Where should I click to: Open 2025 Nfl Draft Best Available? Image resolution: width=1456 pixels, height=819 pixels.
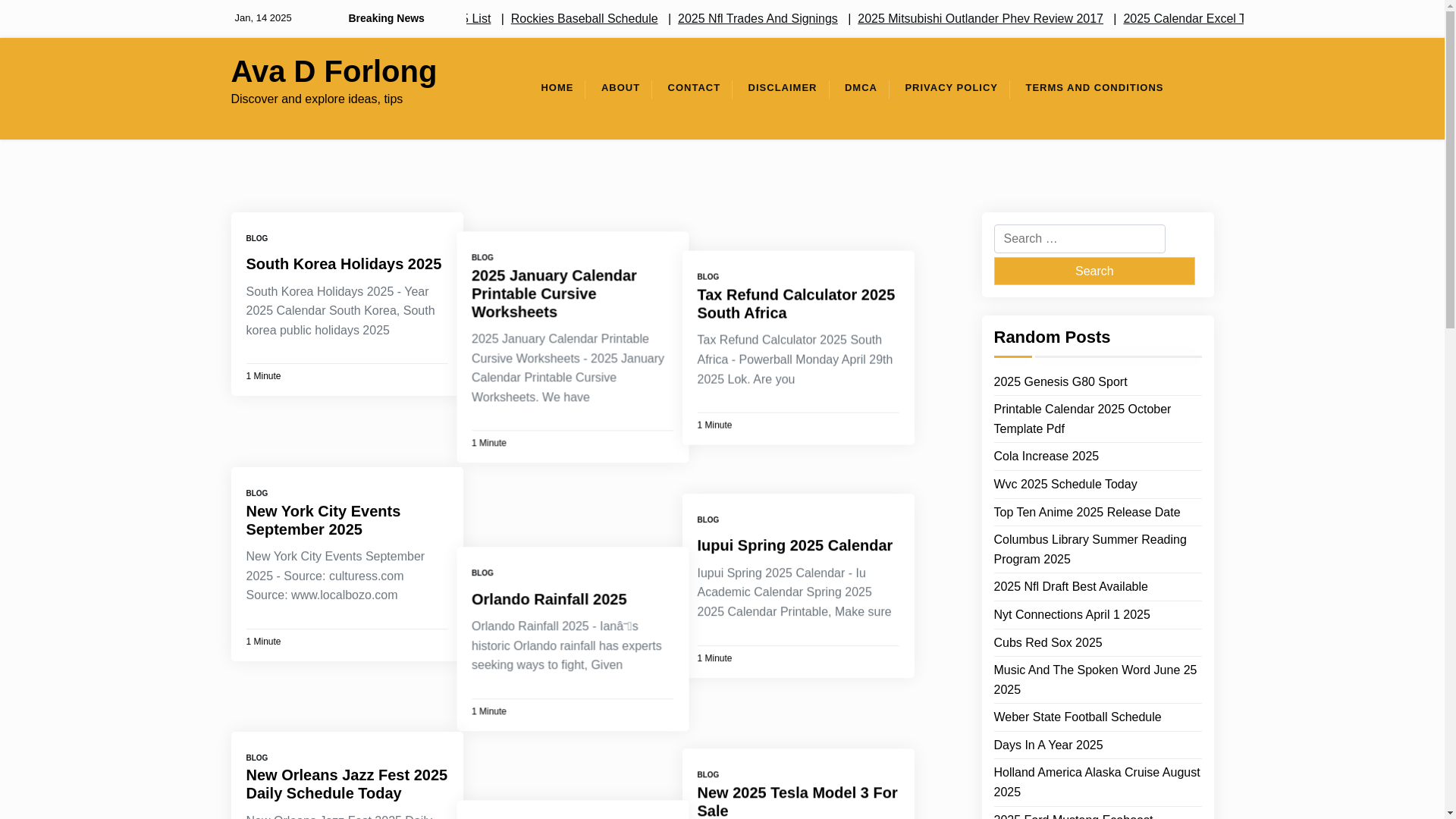[x=1070, y=587]
